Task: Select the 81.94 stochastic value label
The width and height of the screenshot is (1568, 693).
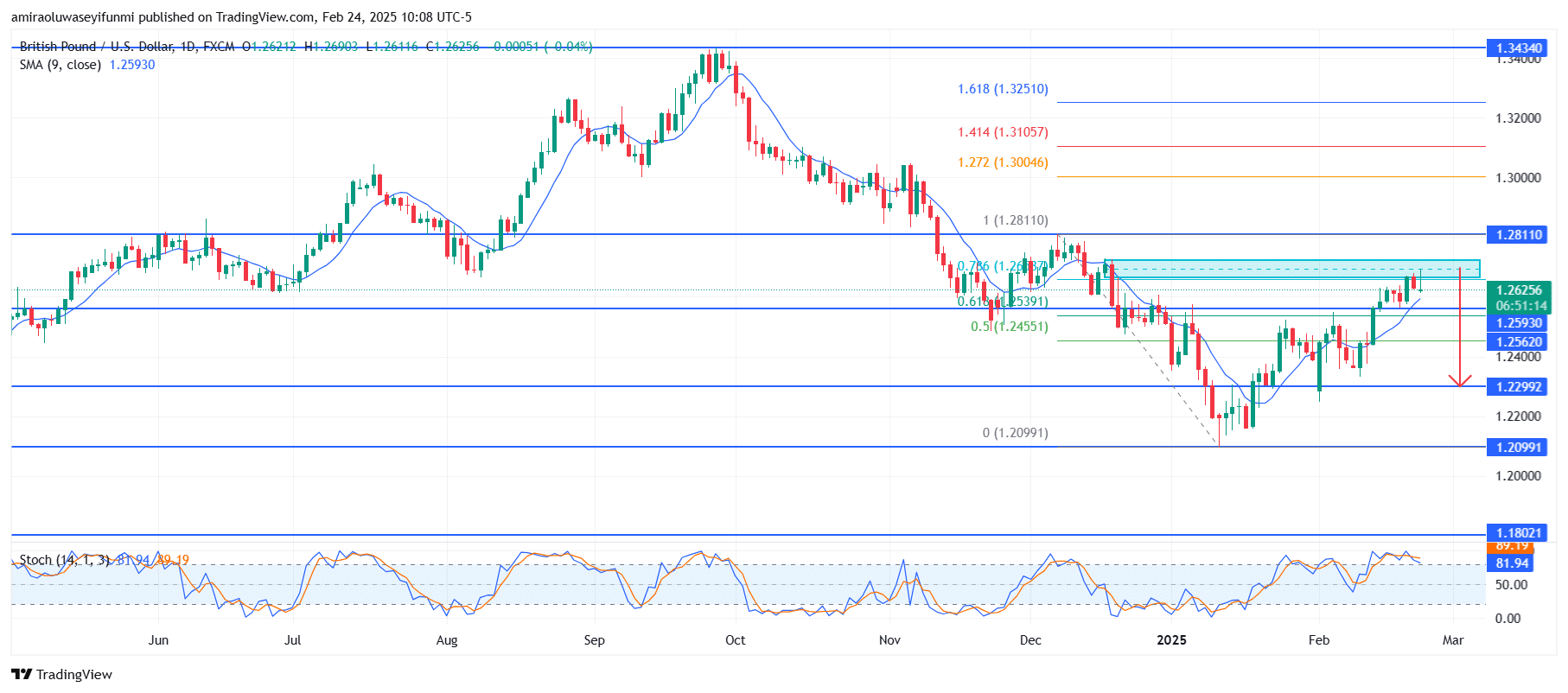Action: click(x=1511, y=563)
